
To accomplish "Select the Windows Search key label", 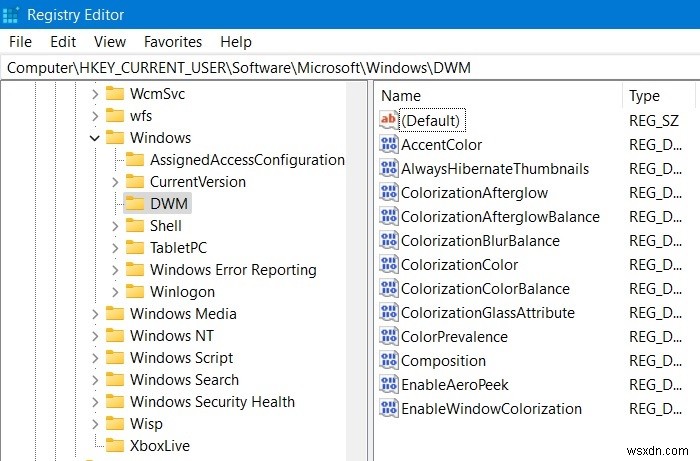I will click(184, 380).
